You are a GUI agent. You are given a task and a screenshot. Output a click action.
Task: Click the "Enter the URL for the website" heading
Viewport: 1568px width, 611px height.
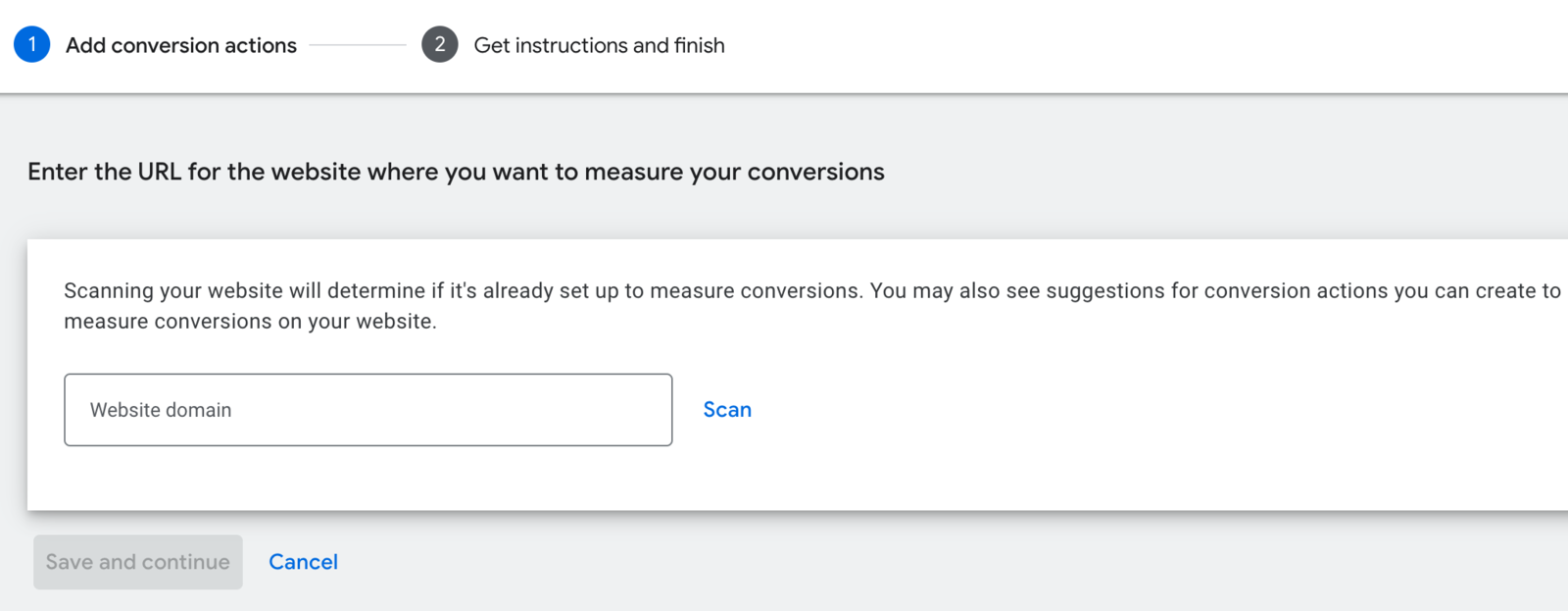tap(456, 172)
